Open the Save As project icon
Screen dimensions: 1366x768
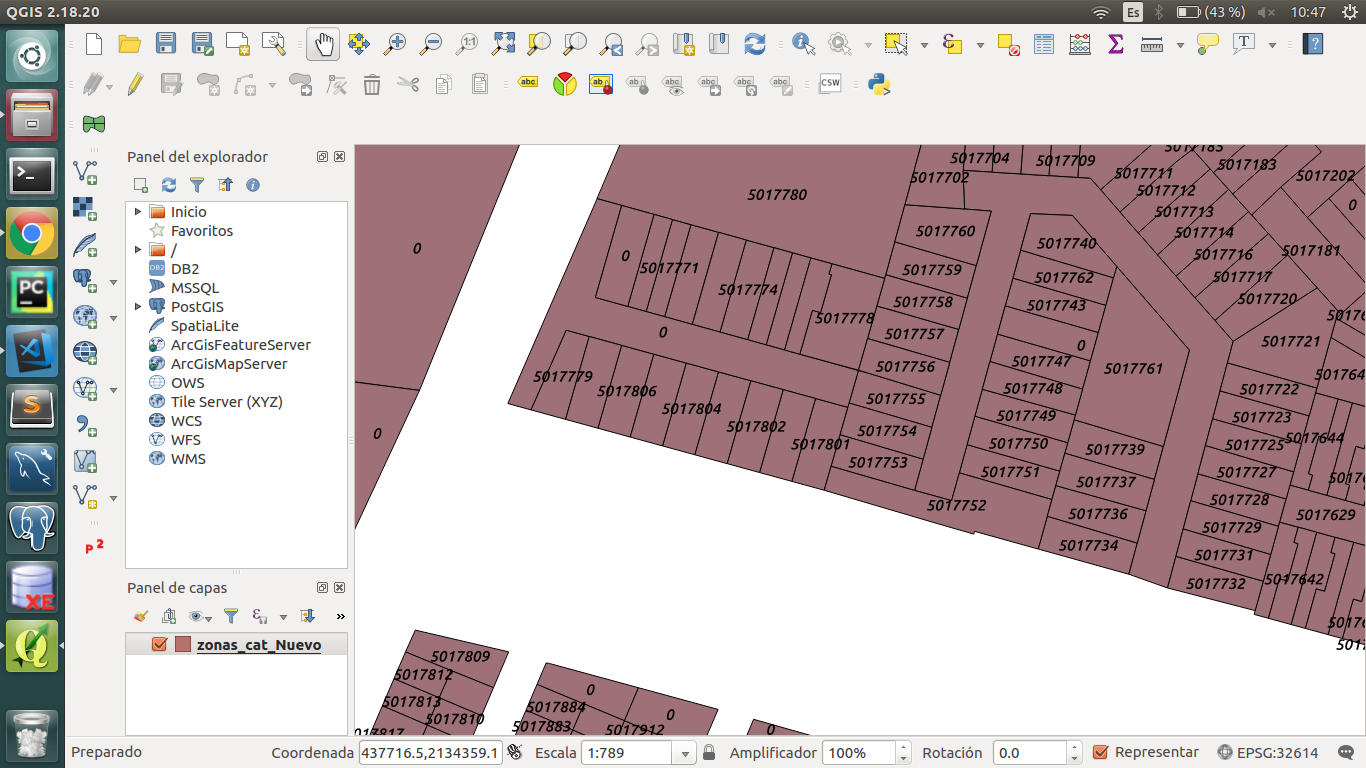tap(203, 44)
